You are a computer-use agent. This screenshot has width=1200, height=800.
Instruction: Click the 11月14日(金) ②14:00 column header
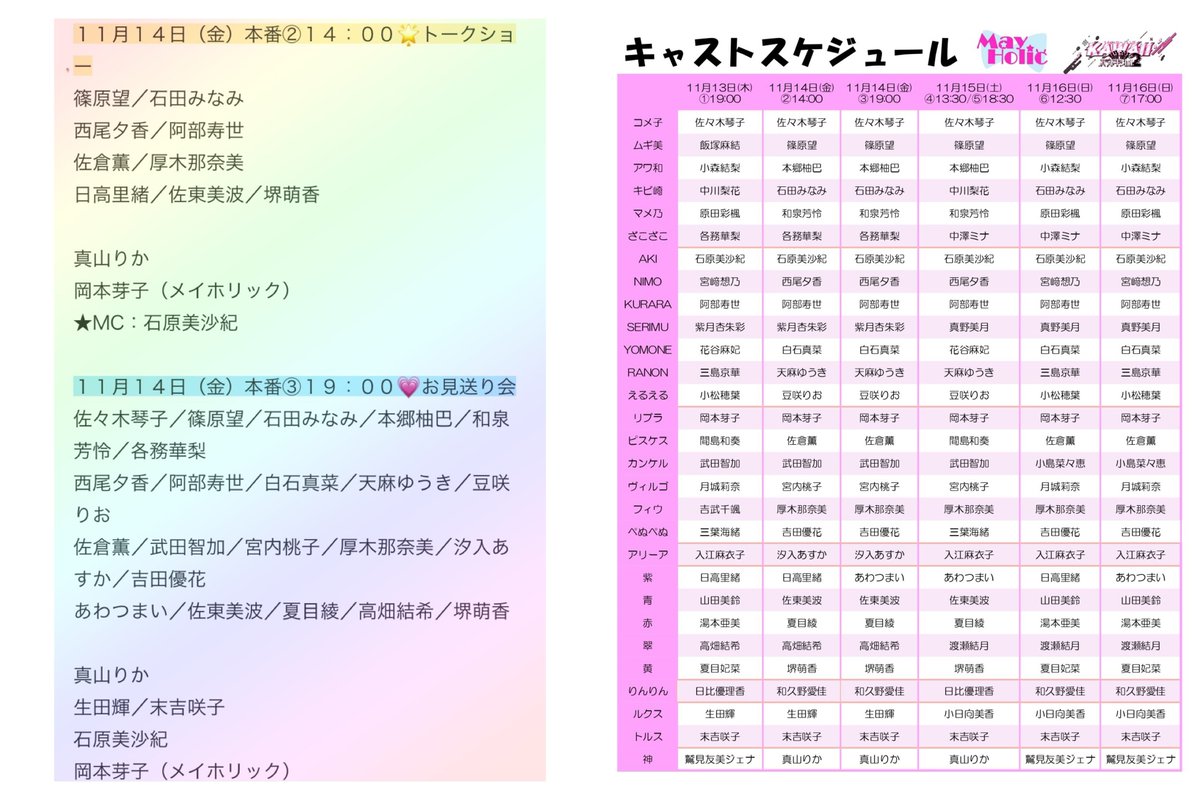click(x=803, y=92)
